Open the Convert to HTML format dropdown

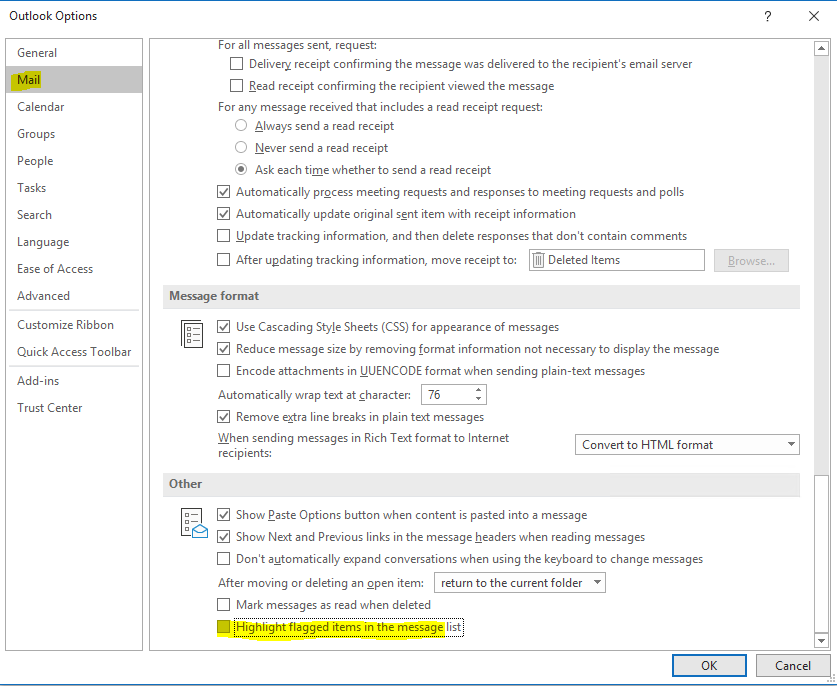click(x=789, y=444)
